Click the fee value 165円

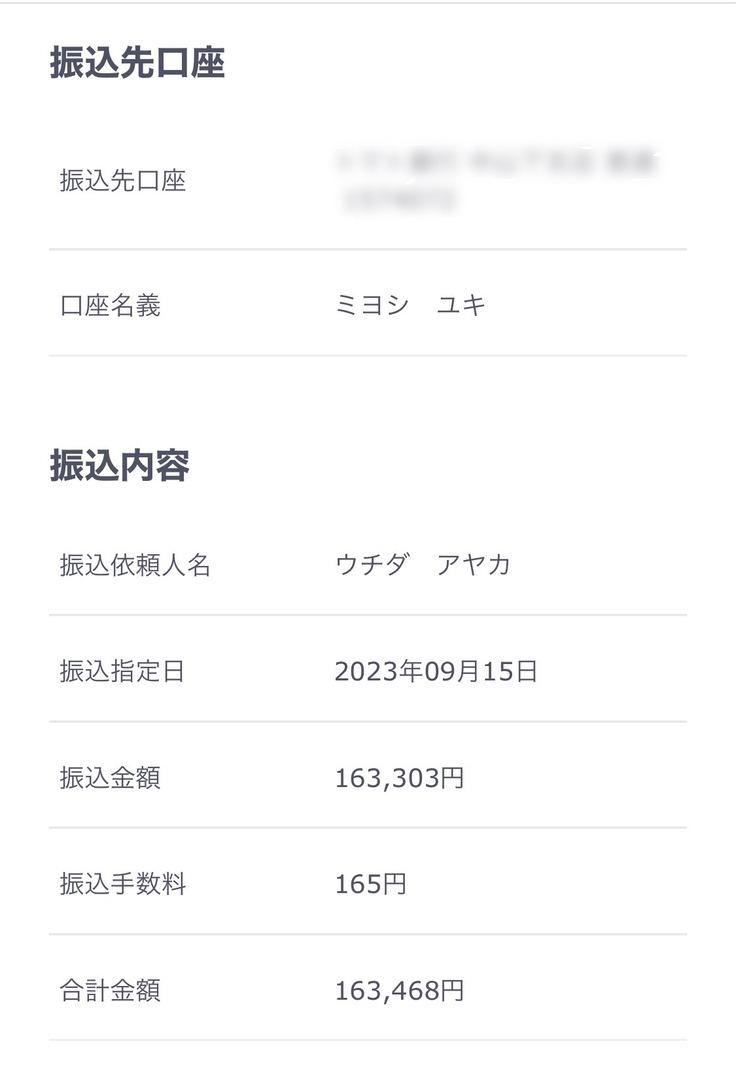[x=370, y=884]
